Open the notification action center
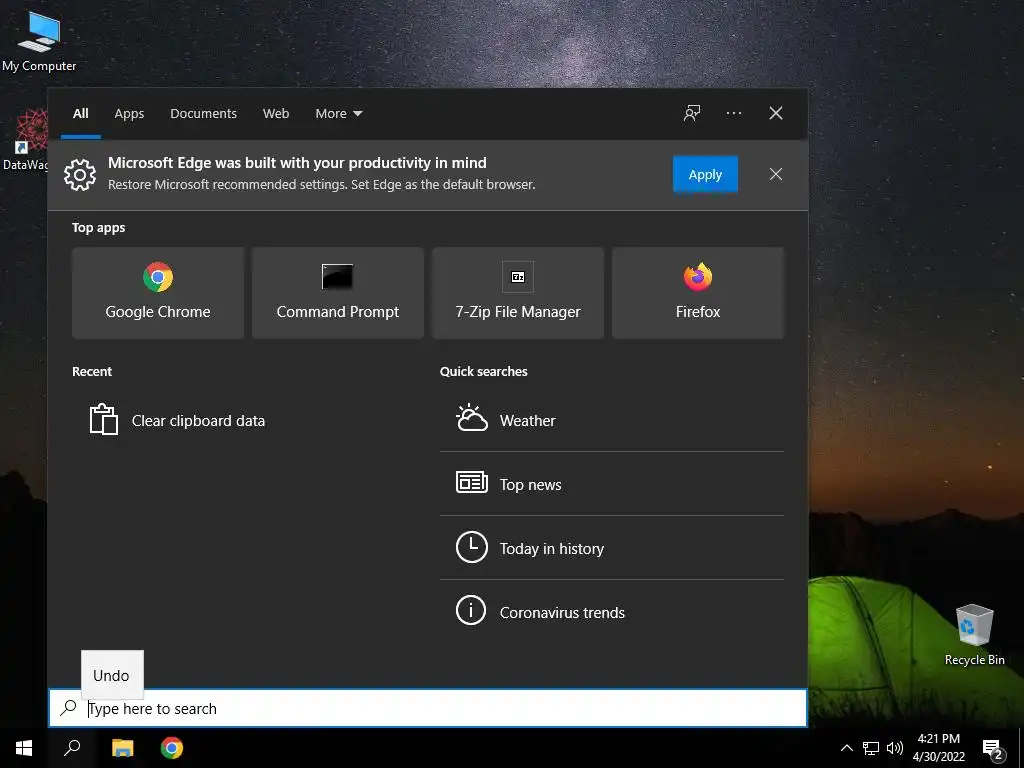1024x768 pixels. pyautogui.click(x=993, y=748)
